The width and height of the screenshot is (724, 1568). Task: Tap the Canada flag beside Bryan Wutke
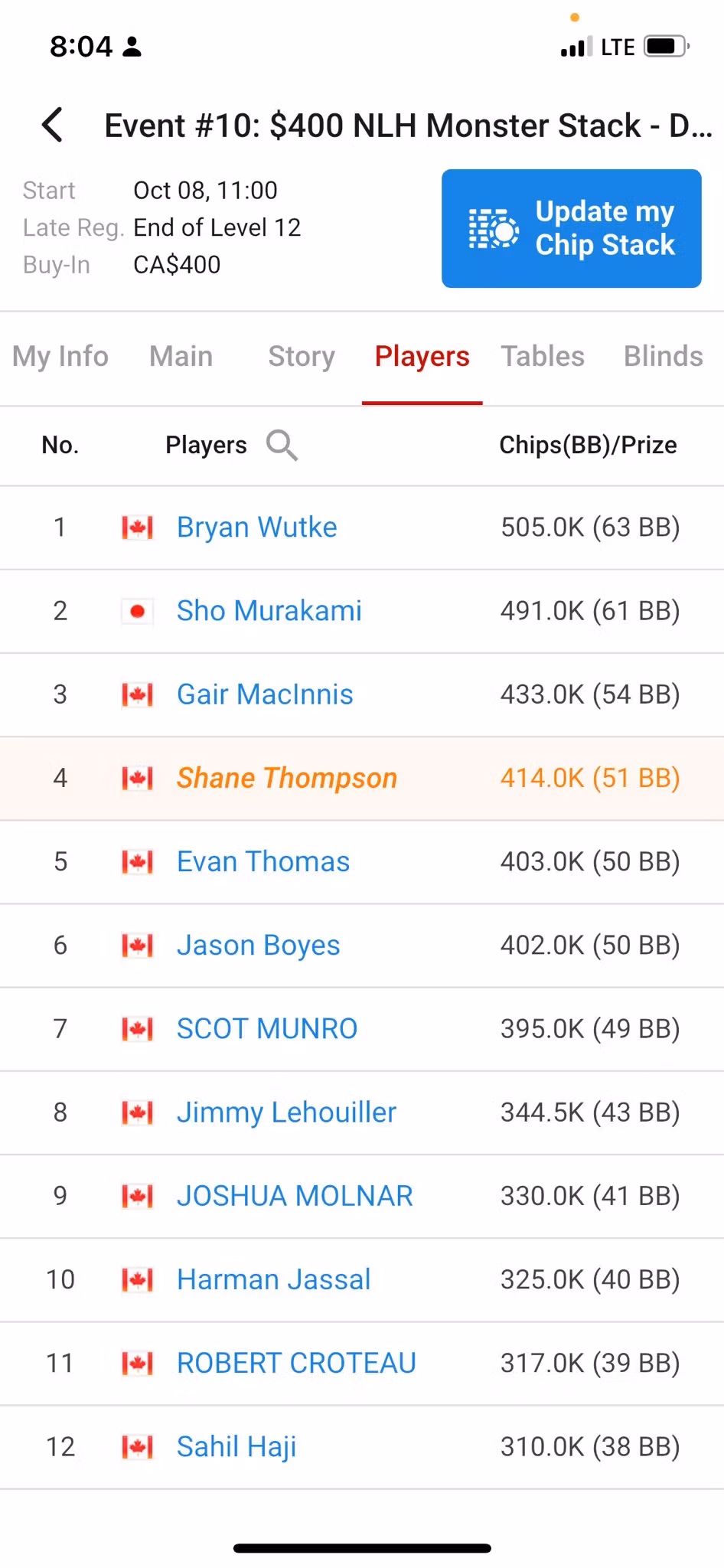point(138,528)
